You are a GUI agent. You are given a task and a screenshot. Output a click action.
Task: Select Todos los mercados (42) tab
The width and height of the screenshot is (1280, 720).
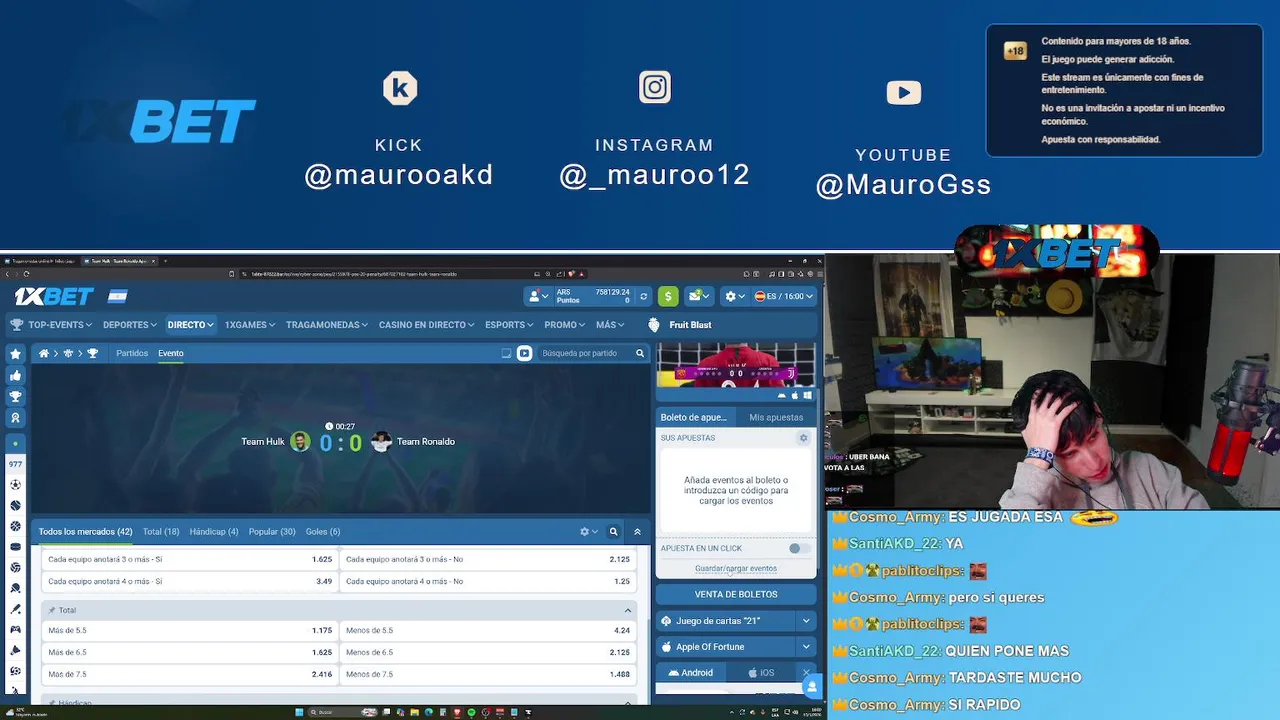coord(85,532)
